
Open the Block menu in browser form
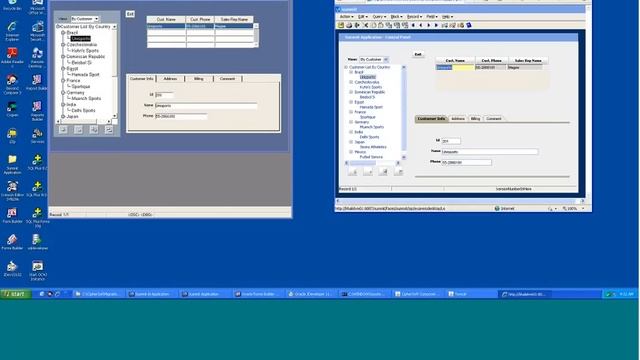tap(396, 17)
